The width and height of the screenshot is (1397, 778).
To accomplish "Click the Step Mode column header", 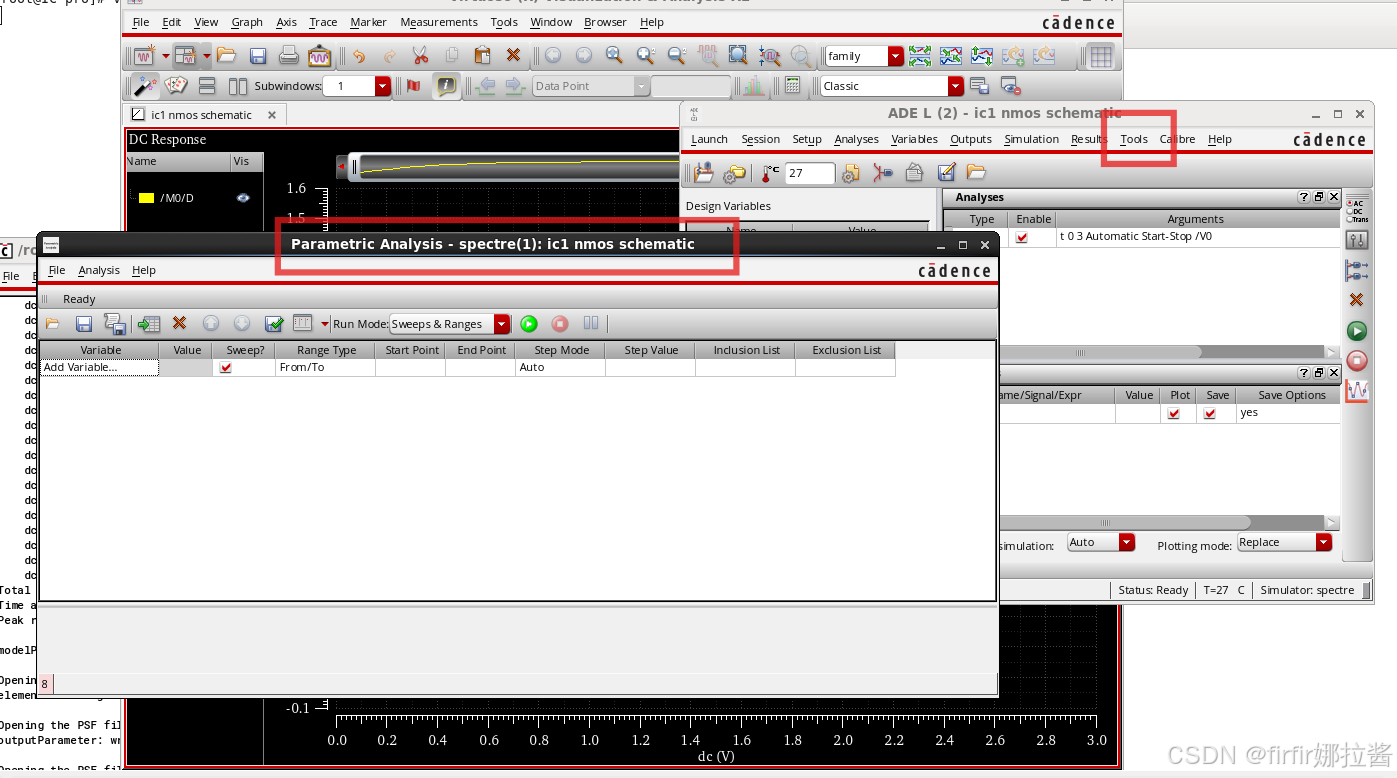I will click(x=561, y=350).
